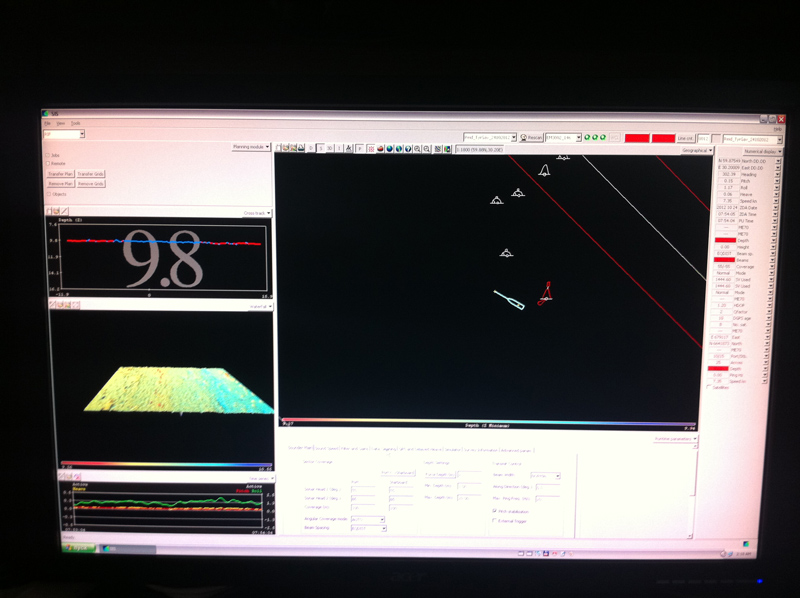The width and height of the screenshot is (800, 598).
Task: Click the red grid toolbar icon
Action: pos(371,149)
